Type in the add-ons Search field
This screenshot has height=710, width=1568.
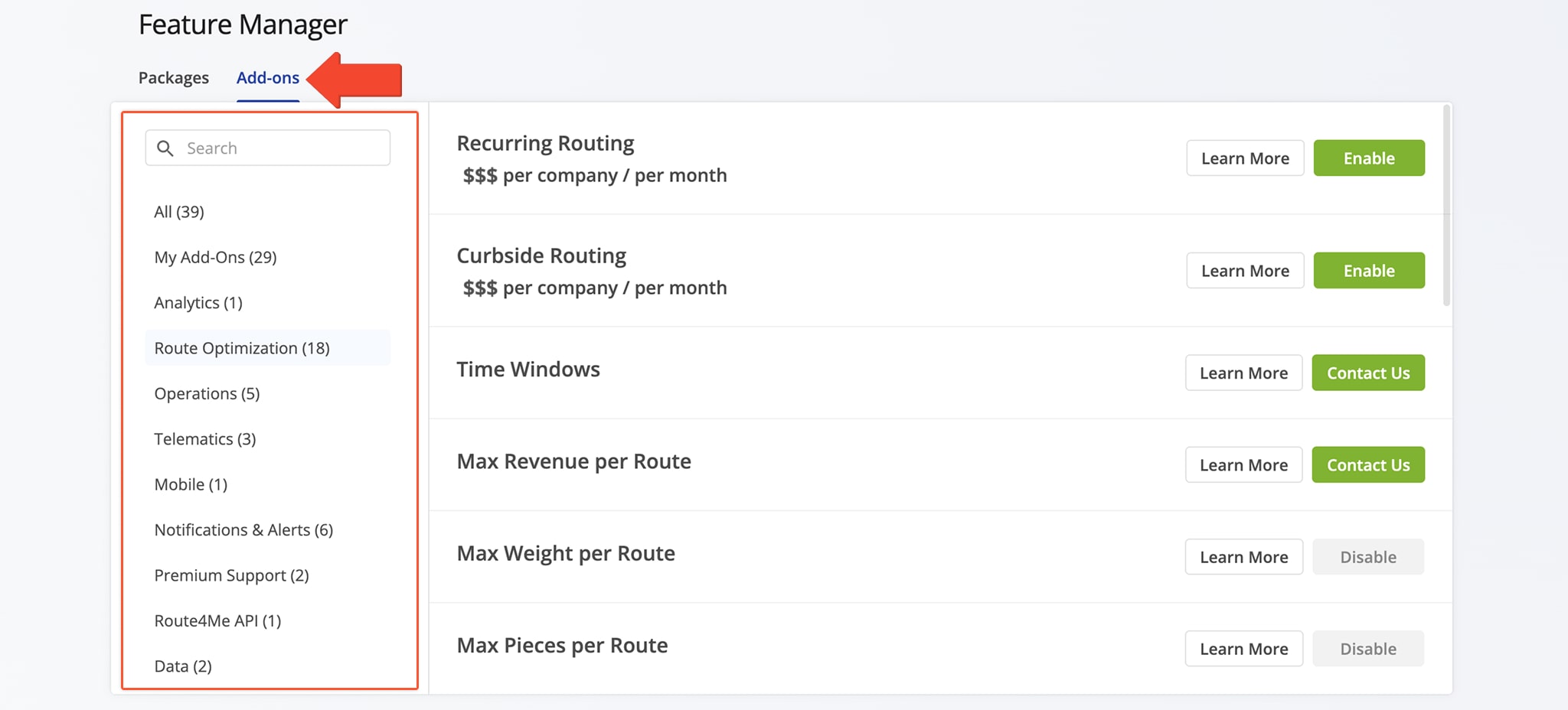[x=283, y=148]
